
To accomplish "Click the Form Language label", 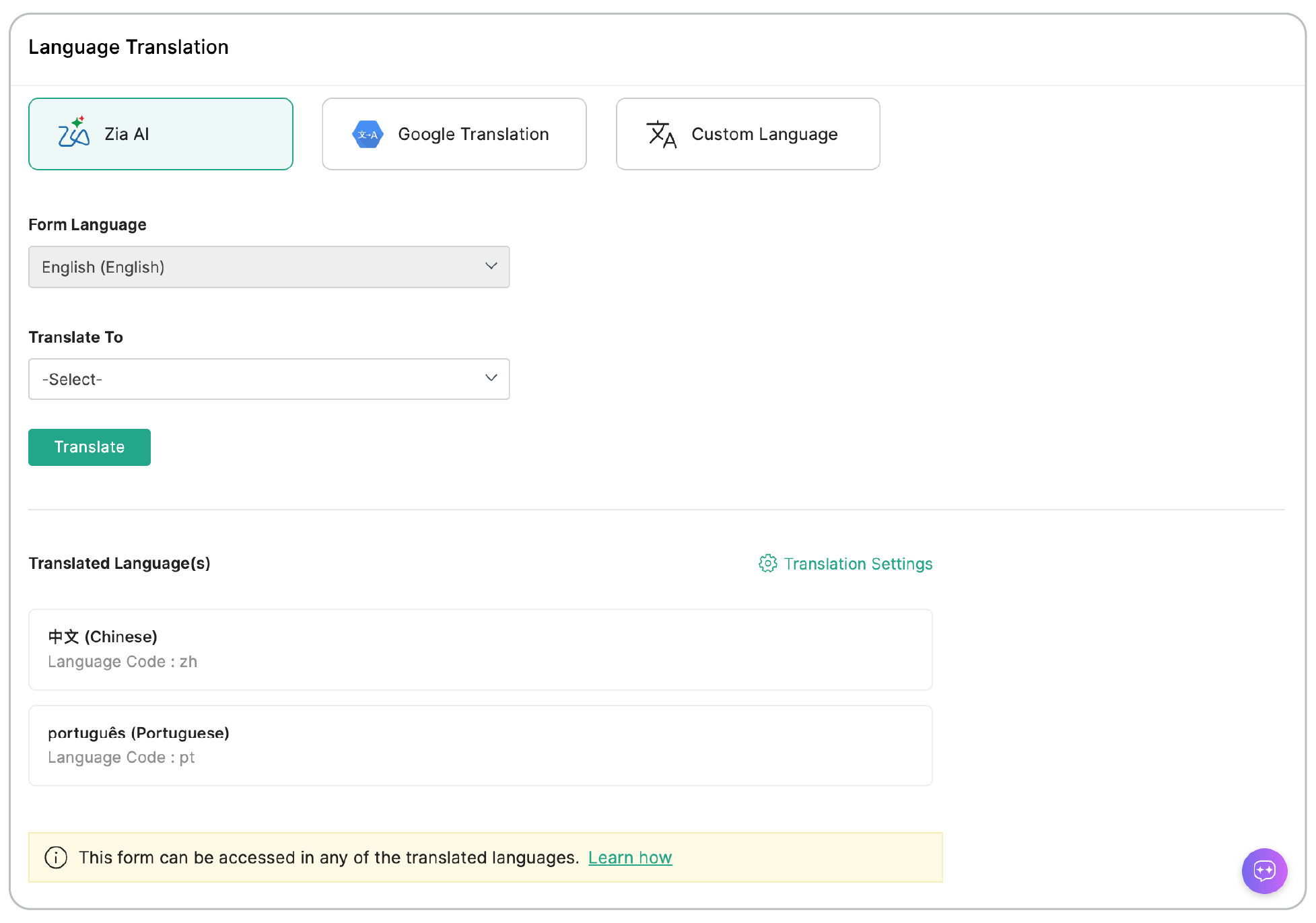I will point(88,224).
